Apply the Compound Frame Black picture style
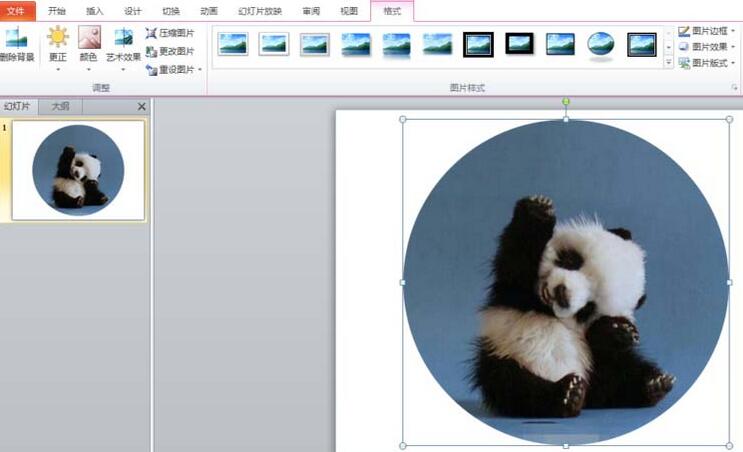 click(x=642, y=45)
